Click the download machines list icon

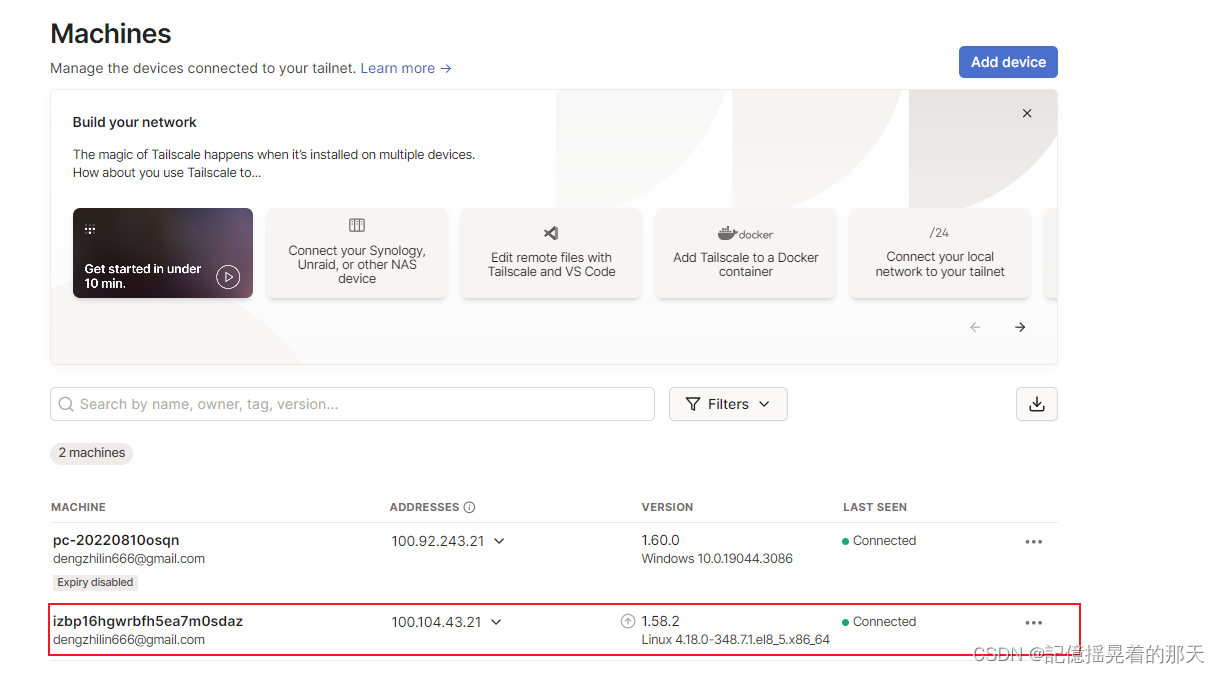tap(1037, 404)
